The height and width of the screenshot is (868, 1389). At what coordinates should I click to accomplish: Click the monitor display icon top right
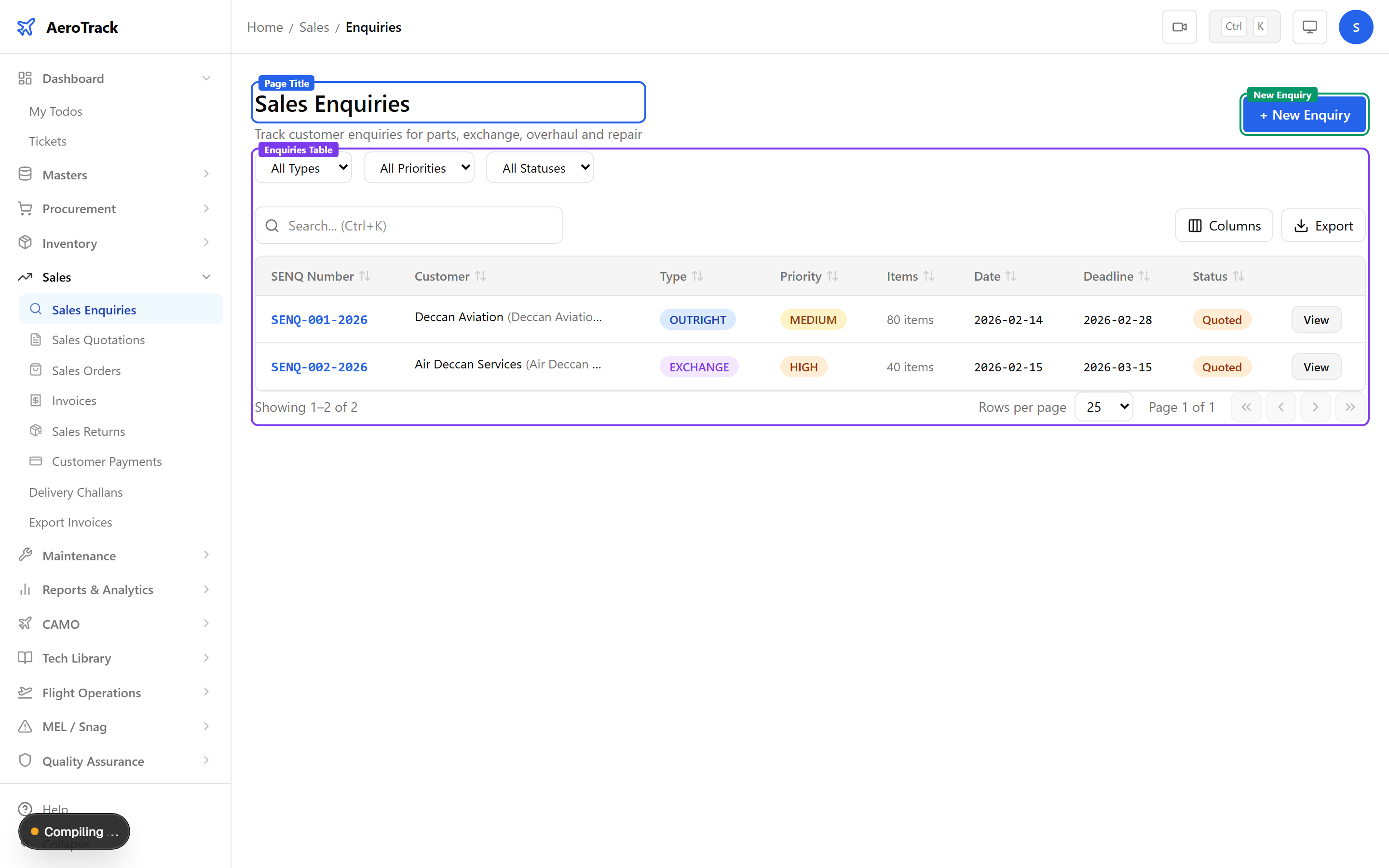point(1308,27)
